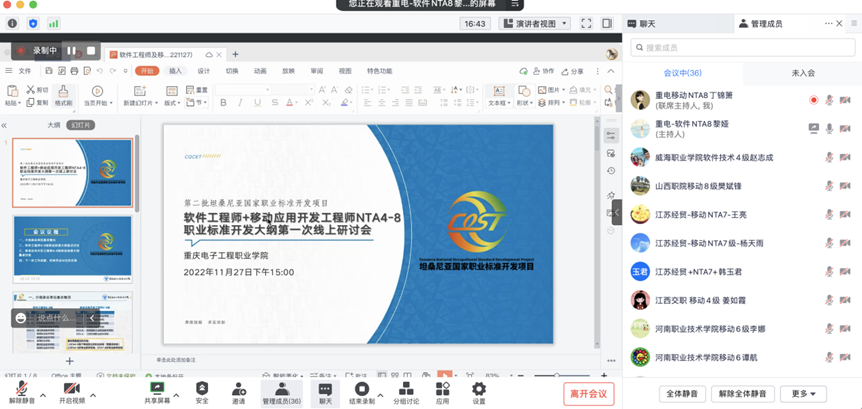862x409 pixels.
Task: Pause the recording in the 录制中 overlay
Action: 71,51
